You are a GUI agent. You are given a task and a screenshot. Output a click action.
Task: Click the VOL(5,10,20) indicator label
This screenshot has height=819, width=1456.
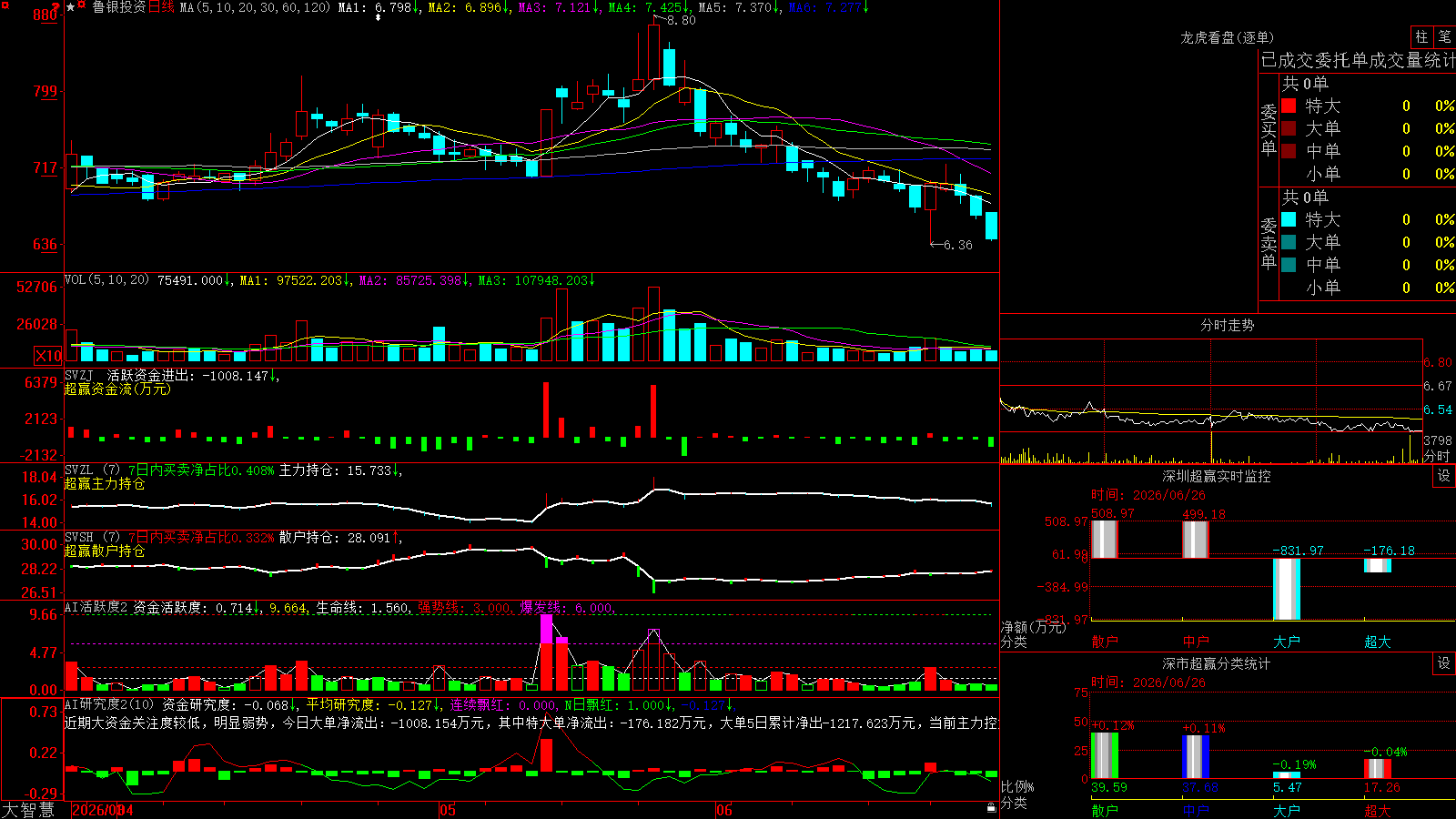106,280
